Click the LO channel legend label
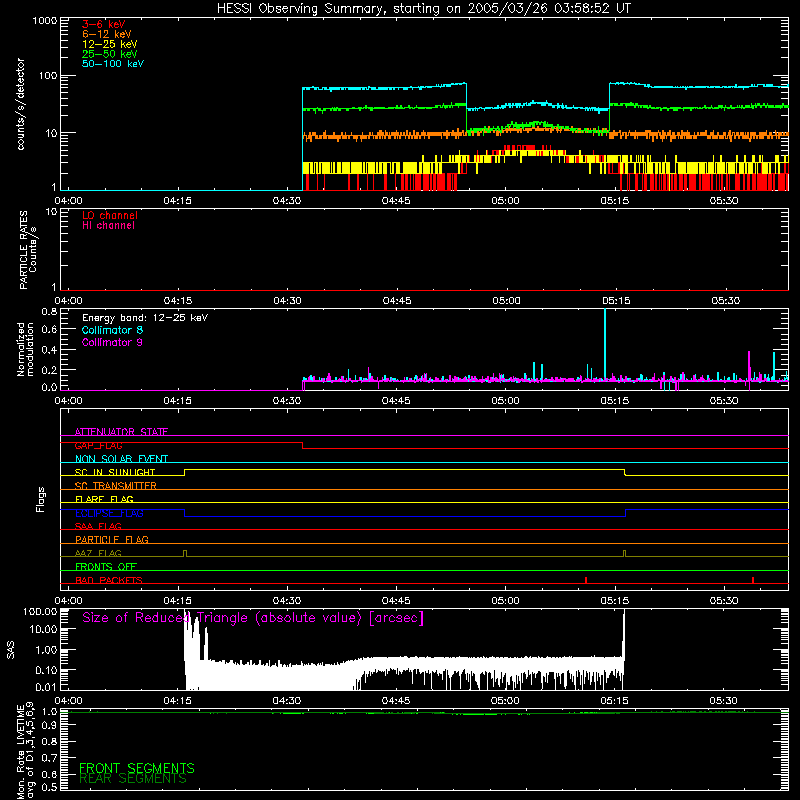This screenshot has width=800, height=800. point(110,215)
